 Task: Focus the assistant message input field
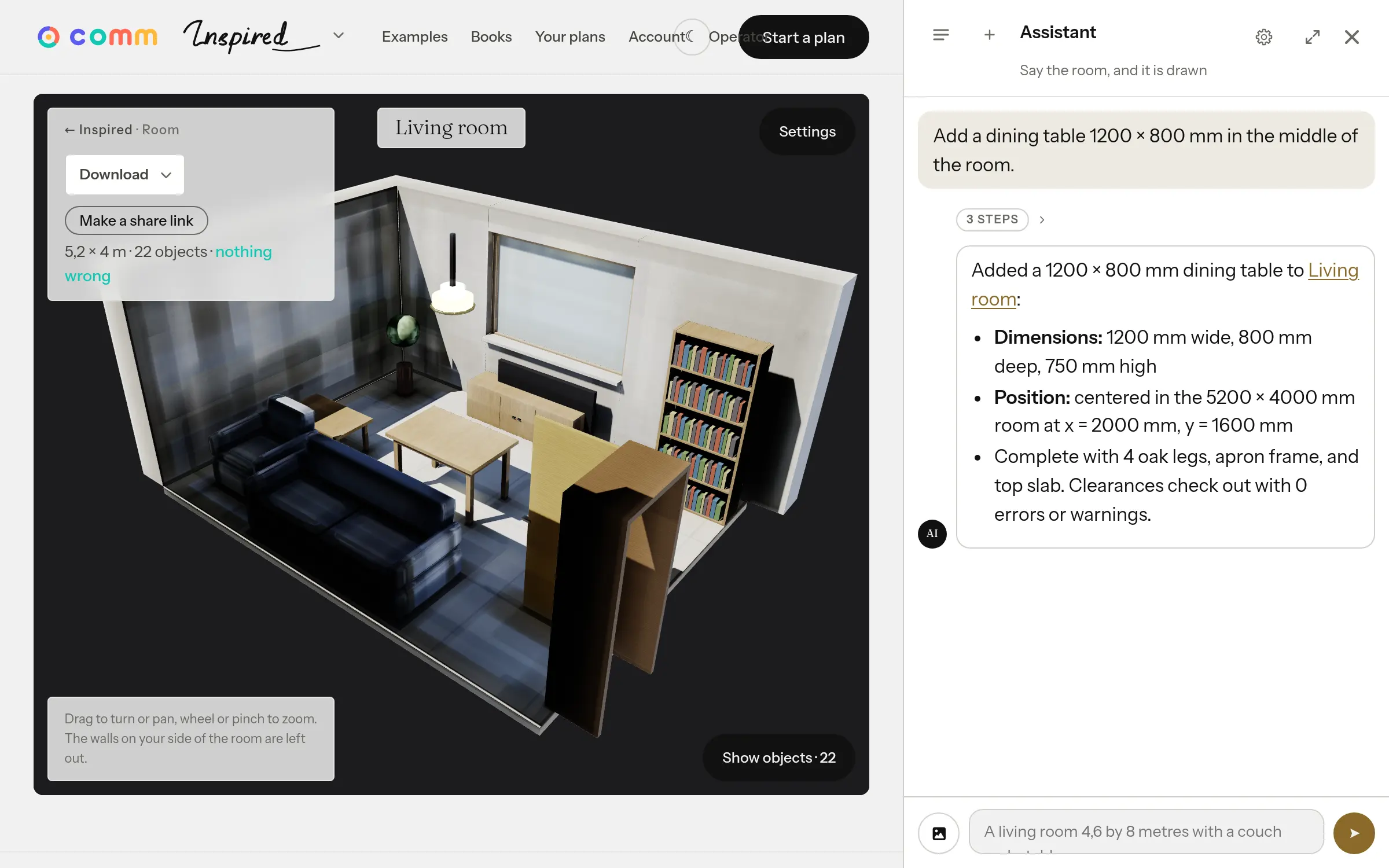[x=1146, y=832]
